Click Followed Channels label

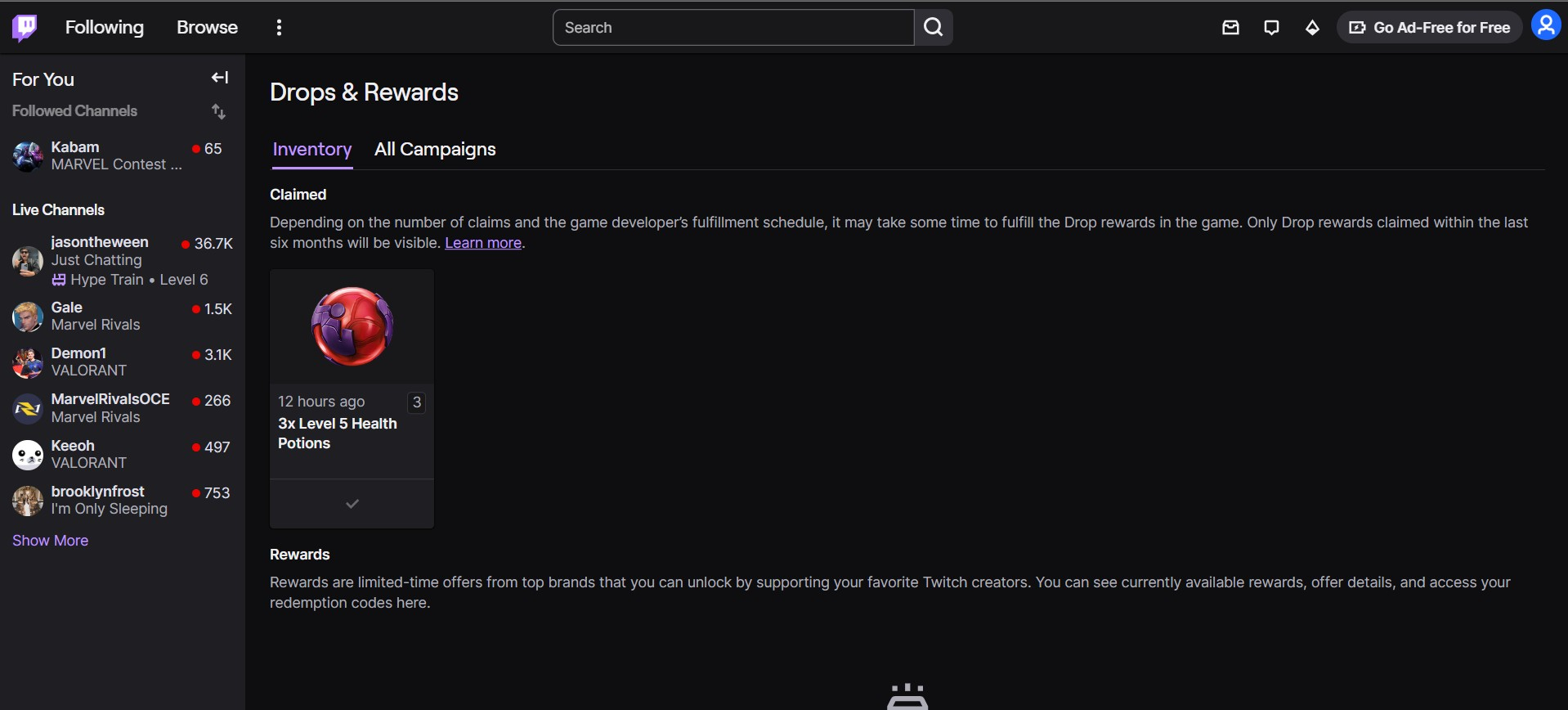click(x=74, y=111)
